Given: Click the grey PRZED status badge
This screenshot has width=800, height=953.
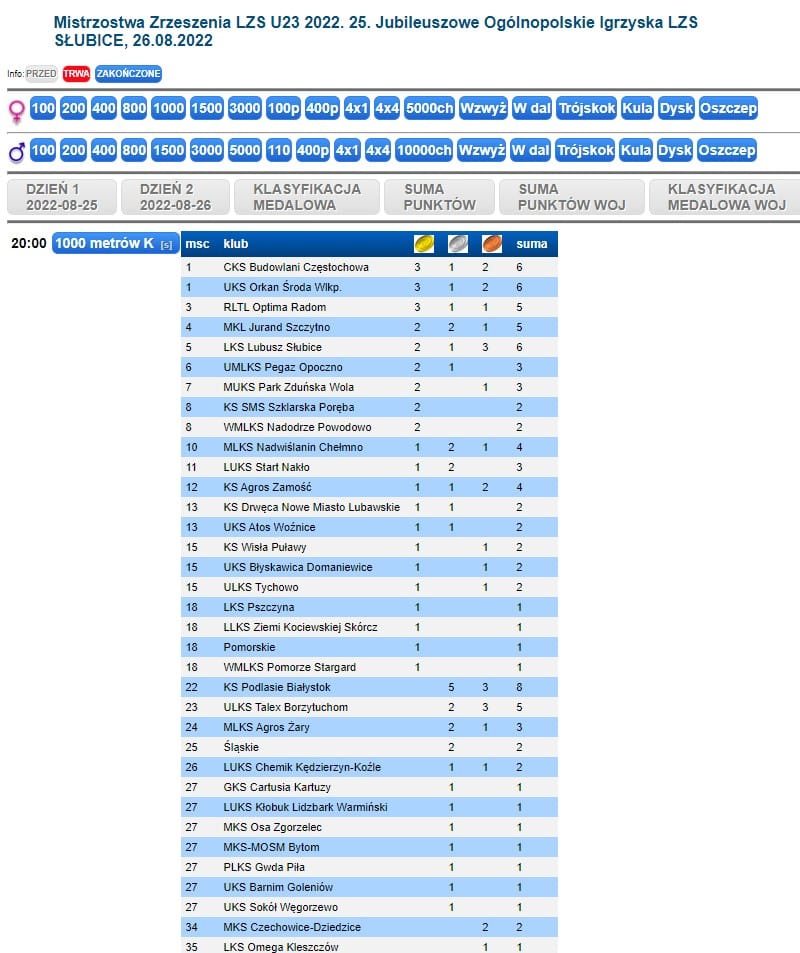Looking at the screenshot, I should 41,74.
